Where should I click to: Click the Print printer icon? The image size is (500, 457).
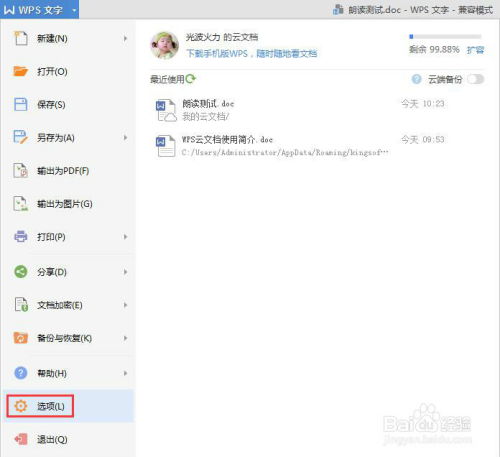coord(21,236)
